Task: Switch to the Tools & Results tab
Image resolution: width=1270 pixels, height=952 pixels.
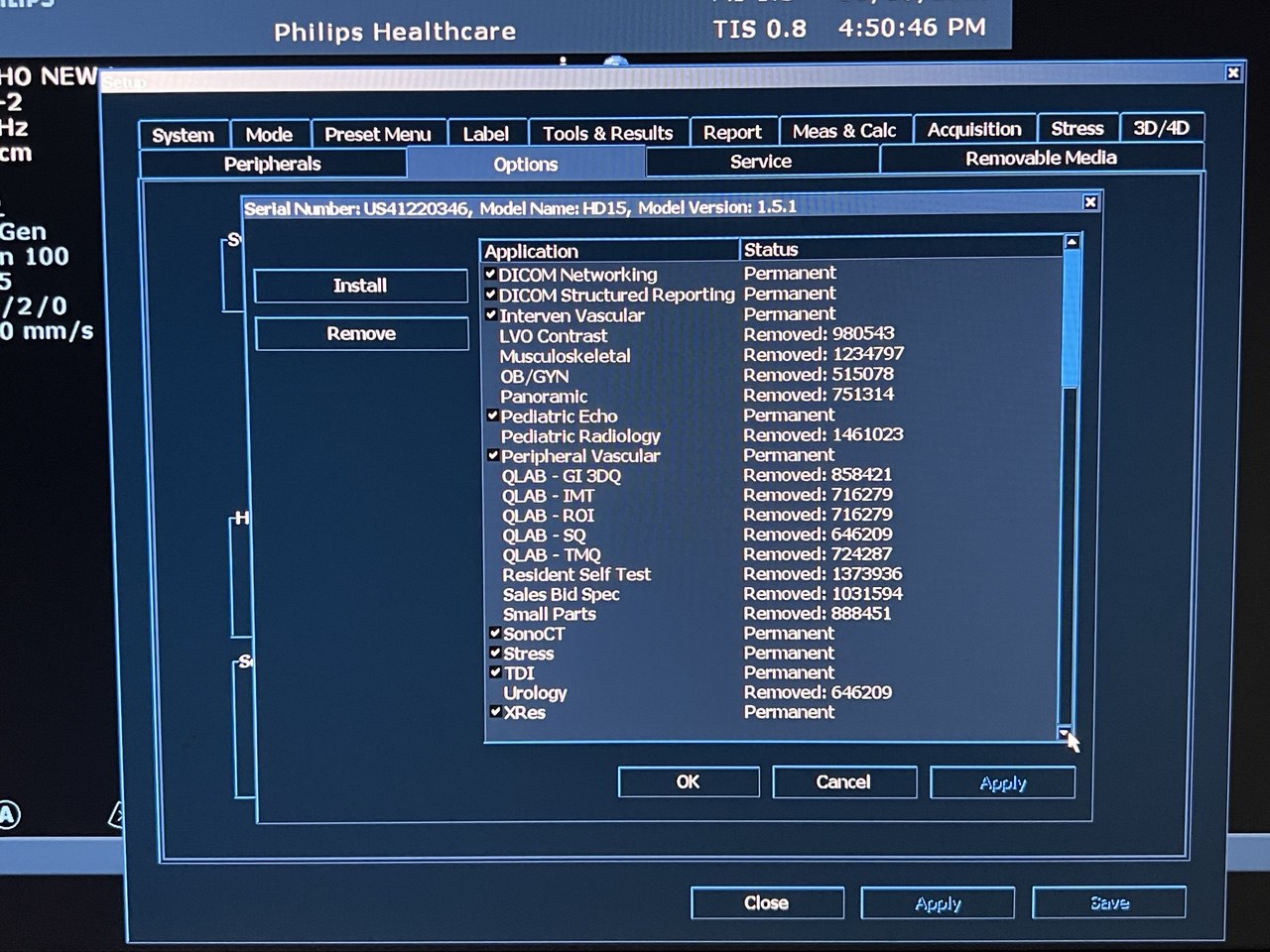Action: [x=607, y=132]
